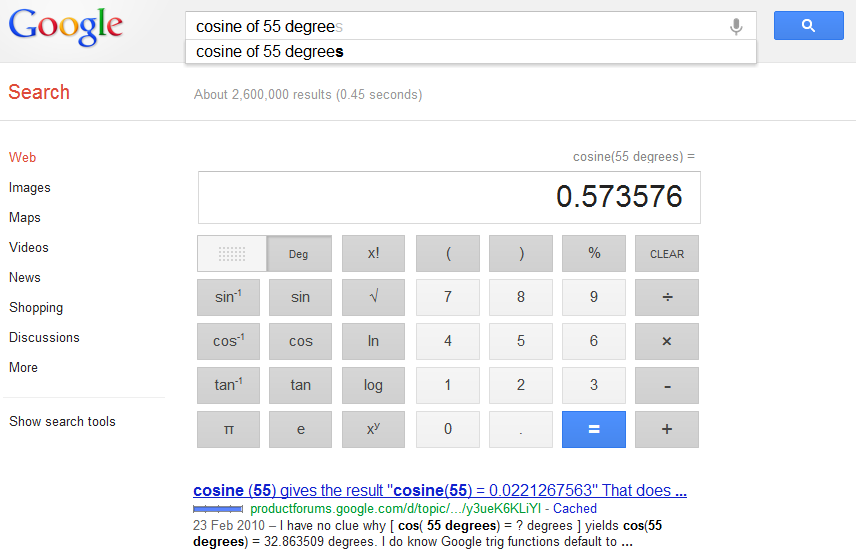
Task: Toggle the Rad/Deg switch to Deg
Action: tap(299, 254)
